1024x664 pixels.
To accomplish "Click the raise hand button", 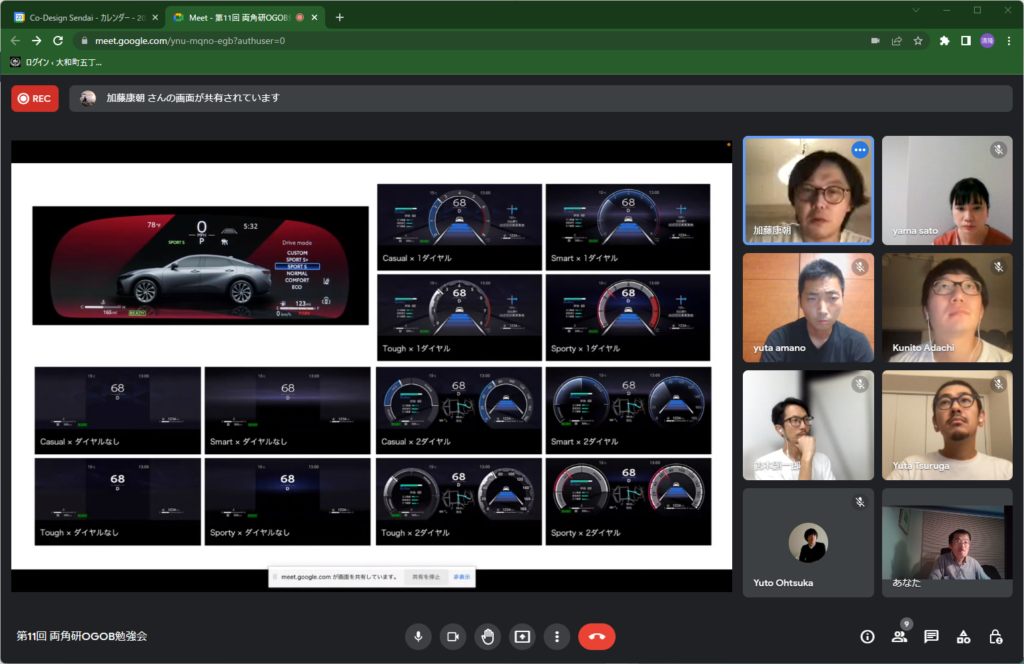I will pyautogui.click(x=487, y=636).
